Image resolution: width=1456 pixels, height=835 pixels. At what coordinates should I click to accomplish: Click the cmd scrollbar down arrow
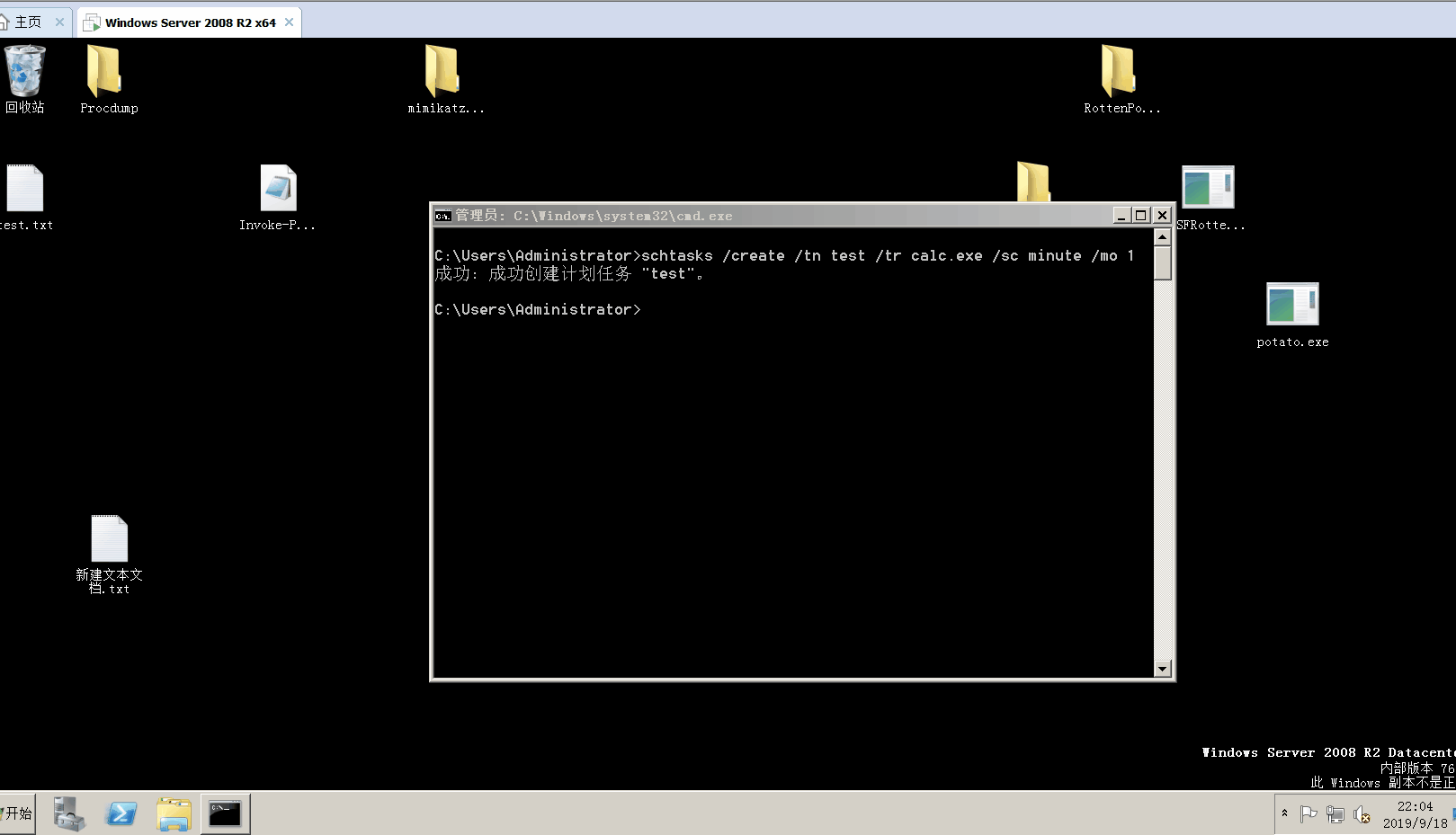click(x=1162, y=668)
